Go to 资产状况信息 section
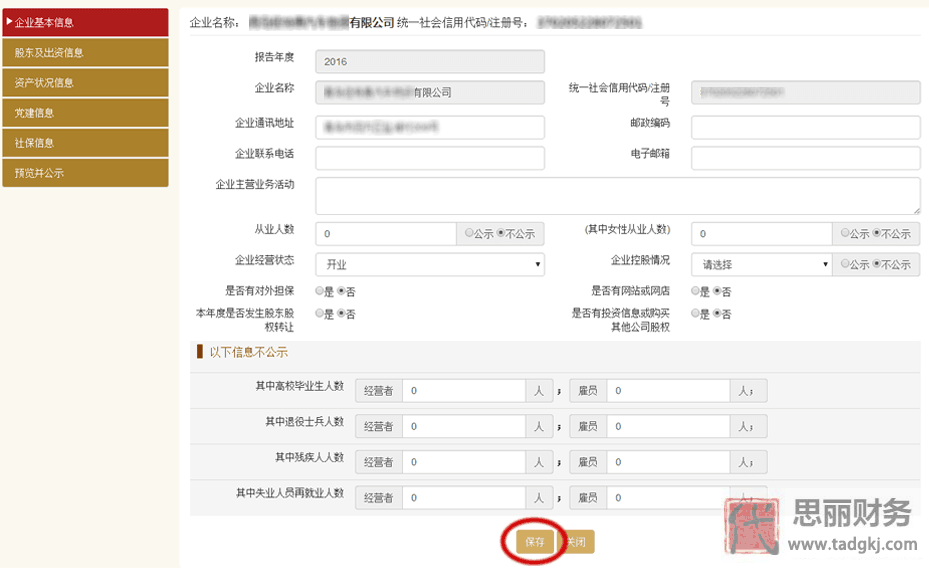The height and width of the screenshot is (568, 929). click(85, 83)
